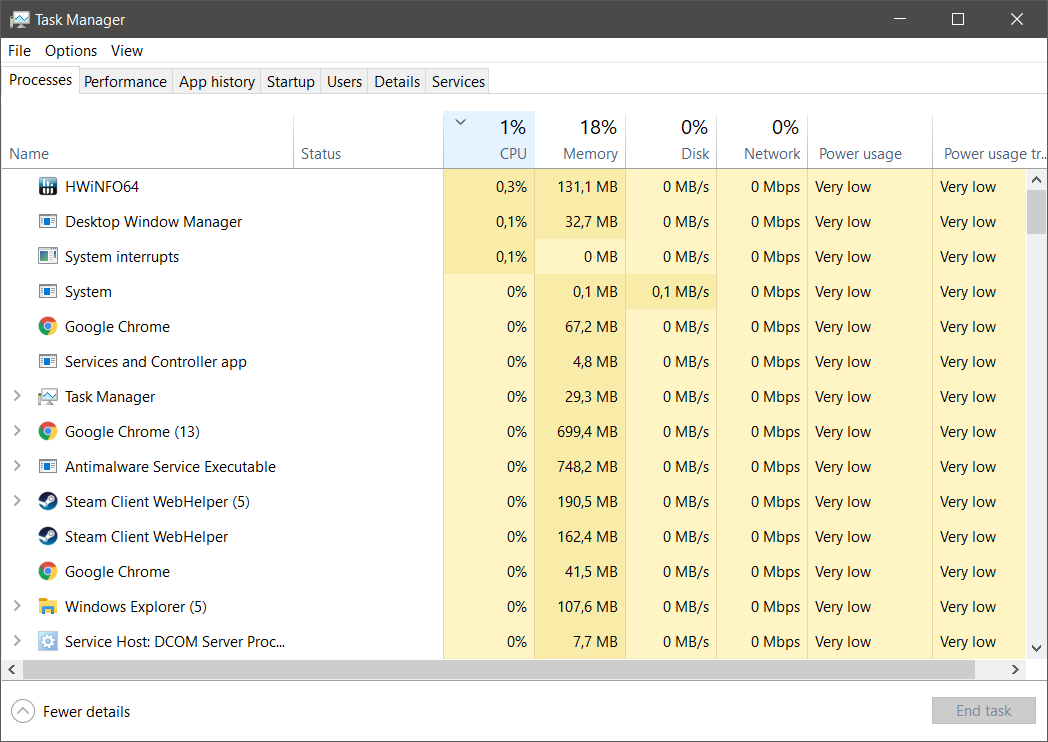
Task: Click the Steam Client WebHelper (5) icon
Action: pyautogui.click(x=47, y=502)
